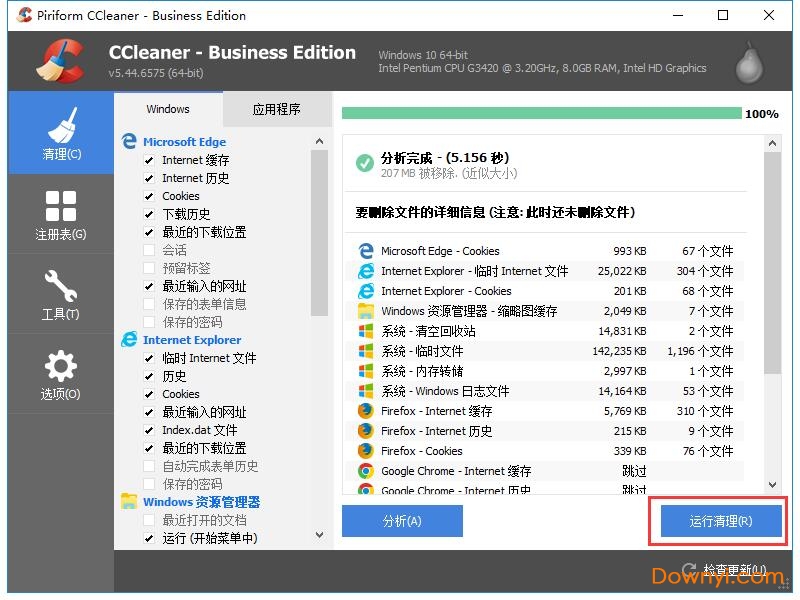Uncheck Cookies under Internet Explorer

[150, 394]
